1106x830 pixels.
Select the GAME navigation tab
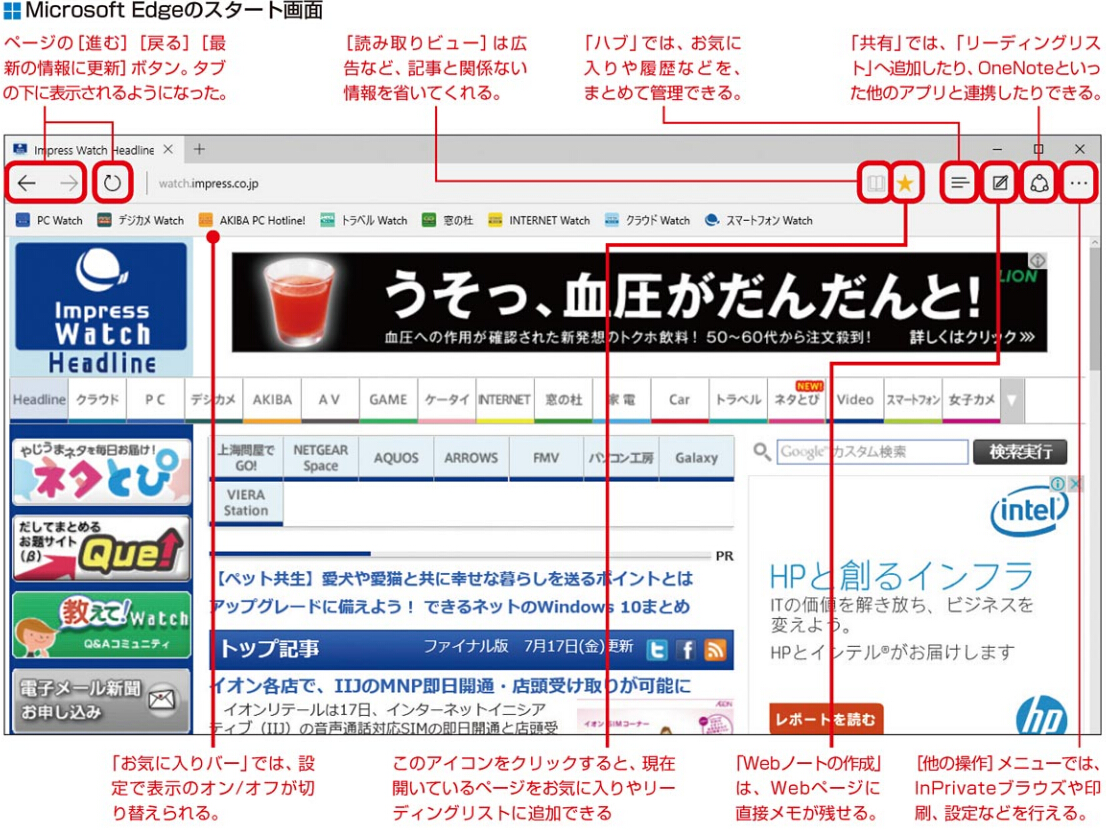tap(389, 400)
